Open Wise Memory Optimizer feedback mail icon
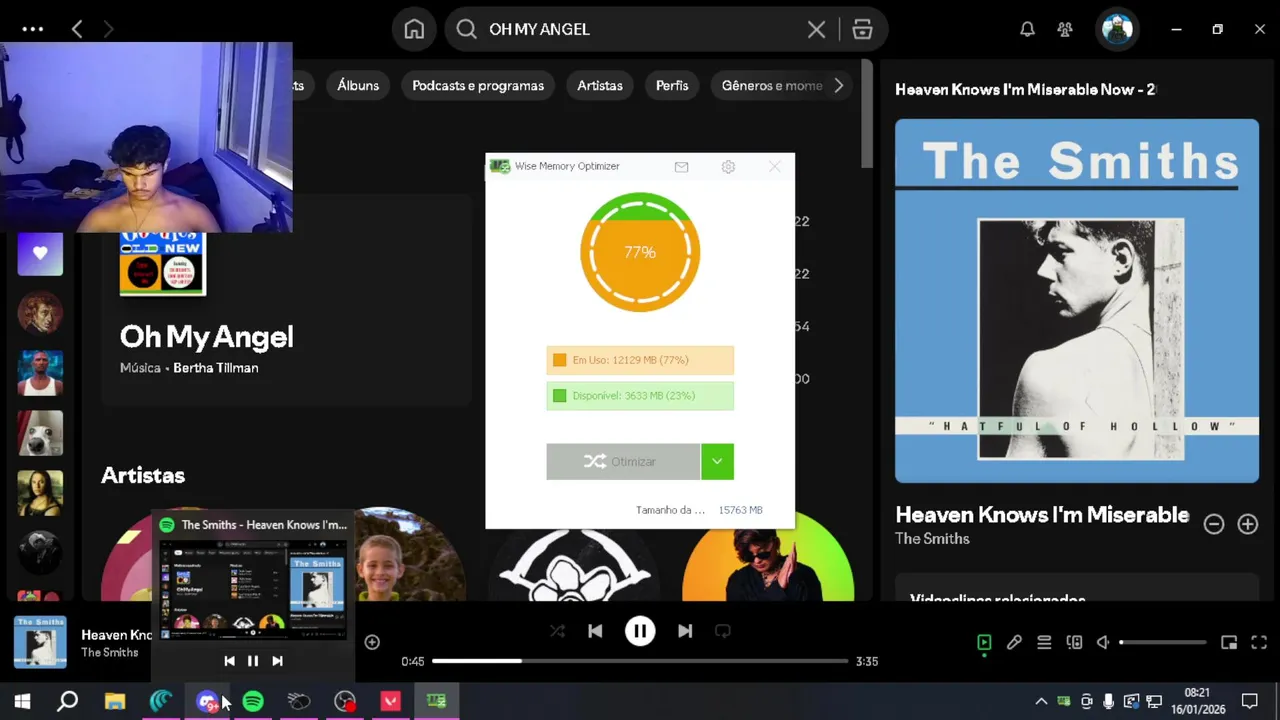This screenshot has width=1280, height=720. coord(681,167)
